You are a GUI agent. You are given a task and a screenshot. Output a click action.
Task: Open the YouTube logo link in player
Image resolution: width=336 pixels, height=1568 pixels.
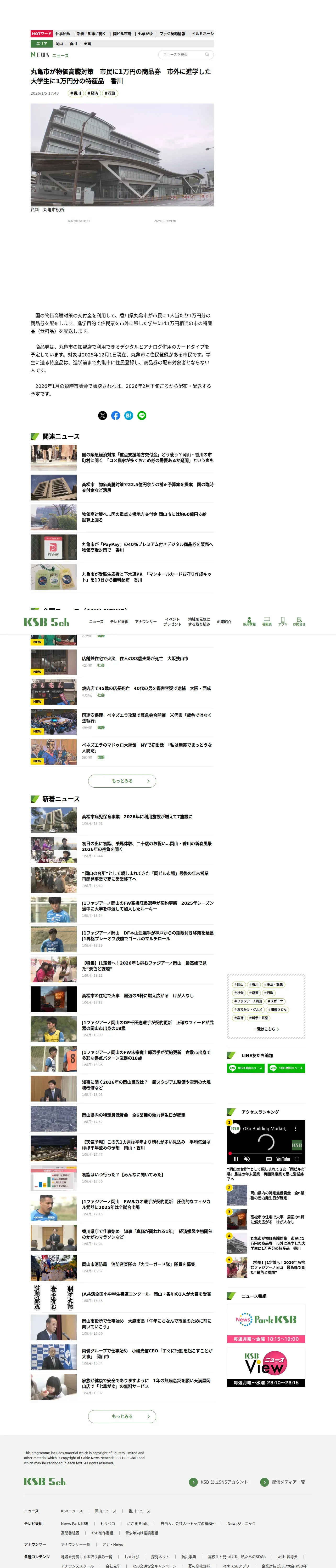pyautogui.click(x=283, y=1160)
